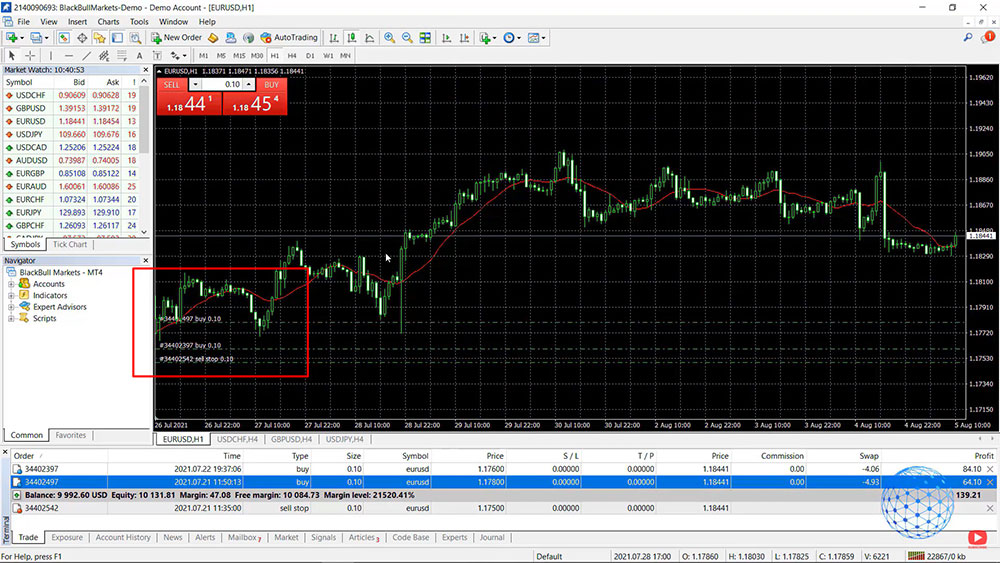Select the Vertical Line drawing tool
Image resolution: width=1000 pixels, height=563 pixels.
(x=51, y=55)
